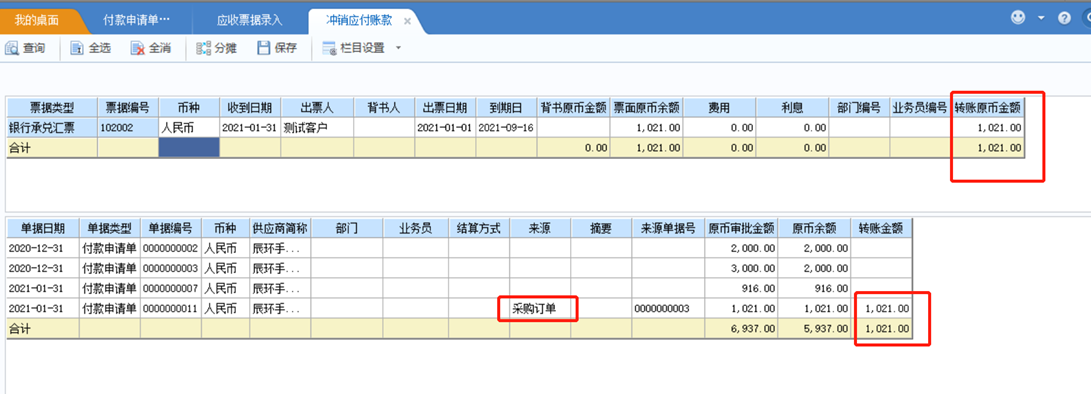The width and height of the screenshot is (1091, 394).
Task: Click the 2021-01-01 issue date cell
Action: 445,127
